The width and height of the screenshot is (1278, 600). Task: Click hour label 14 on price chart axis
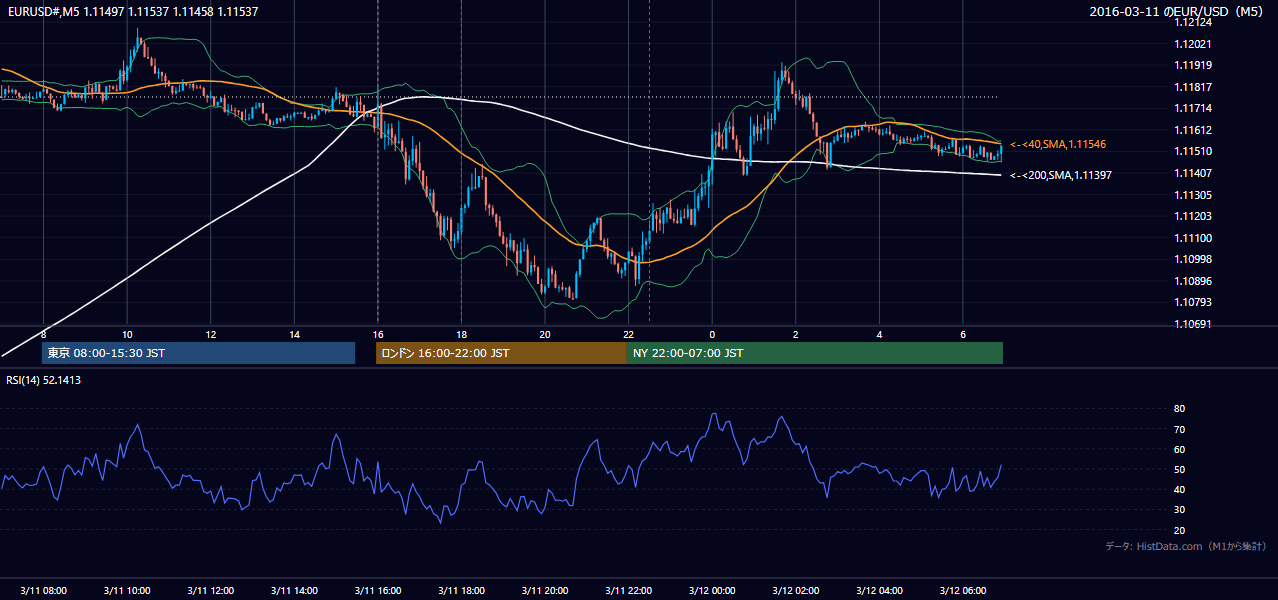click(294, 334)
